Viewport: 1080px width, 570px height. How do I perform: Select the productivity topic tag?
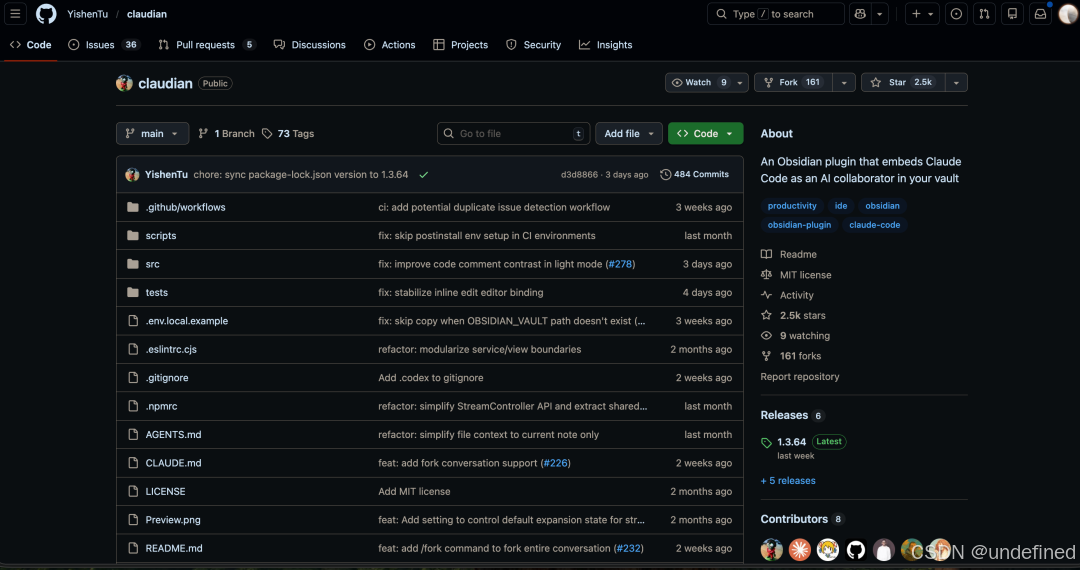[792, 206]
